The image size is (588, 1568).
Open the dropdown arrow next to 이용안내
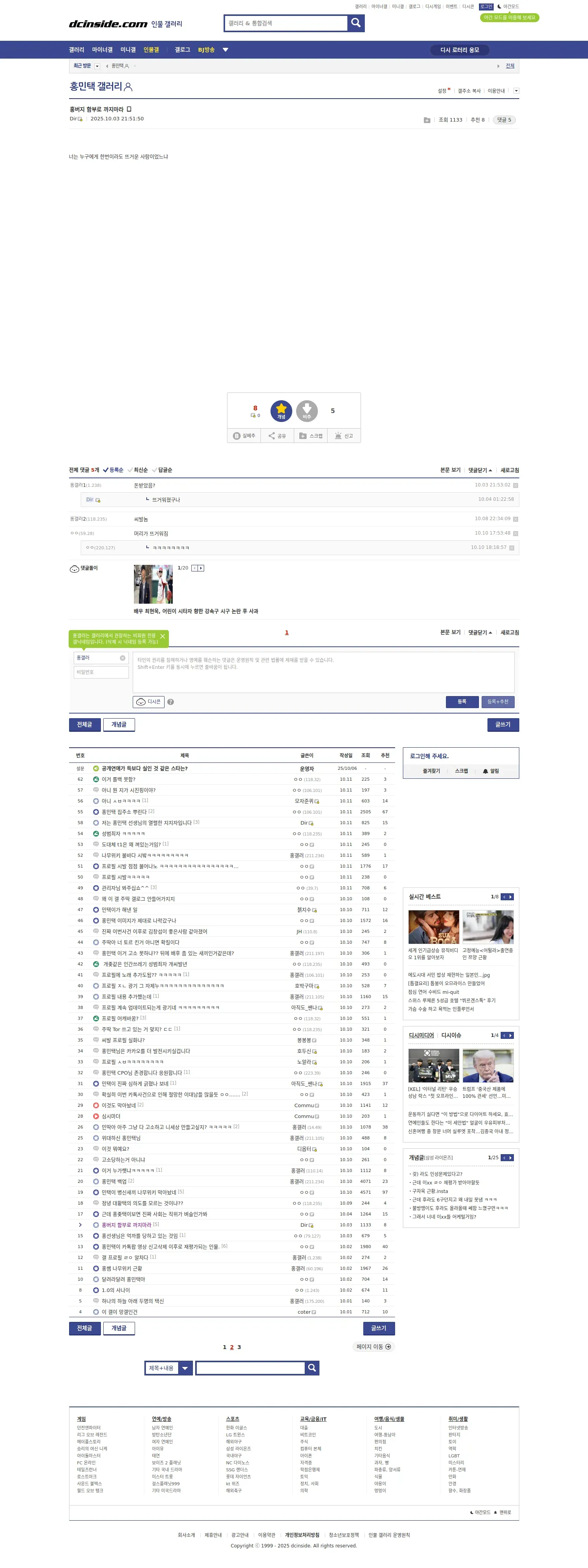[x=516, y=91]
